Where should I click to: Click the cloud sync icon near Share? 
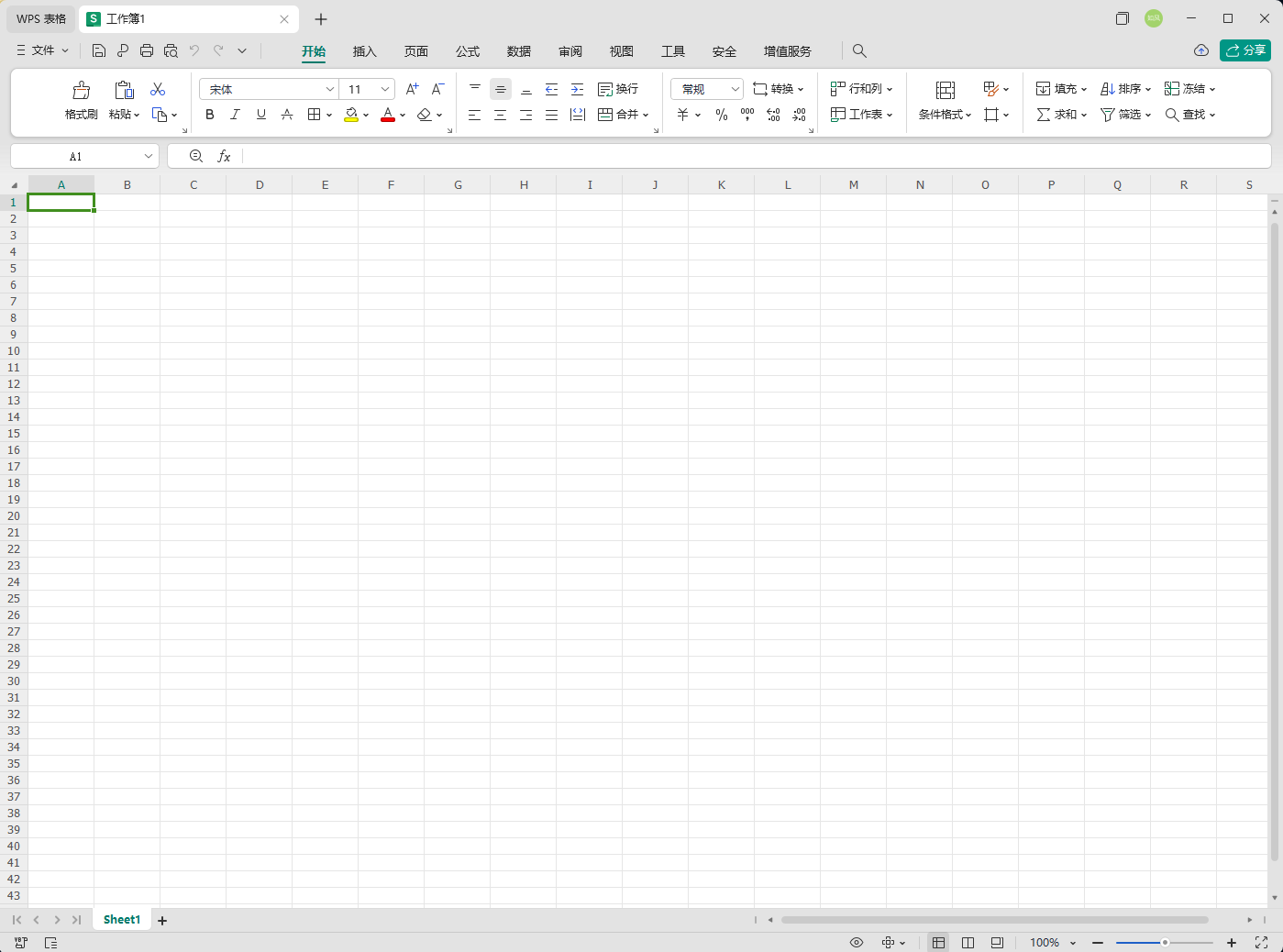pyautogui.click(x=1201, y=50)
